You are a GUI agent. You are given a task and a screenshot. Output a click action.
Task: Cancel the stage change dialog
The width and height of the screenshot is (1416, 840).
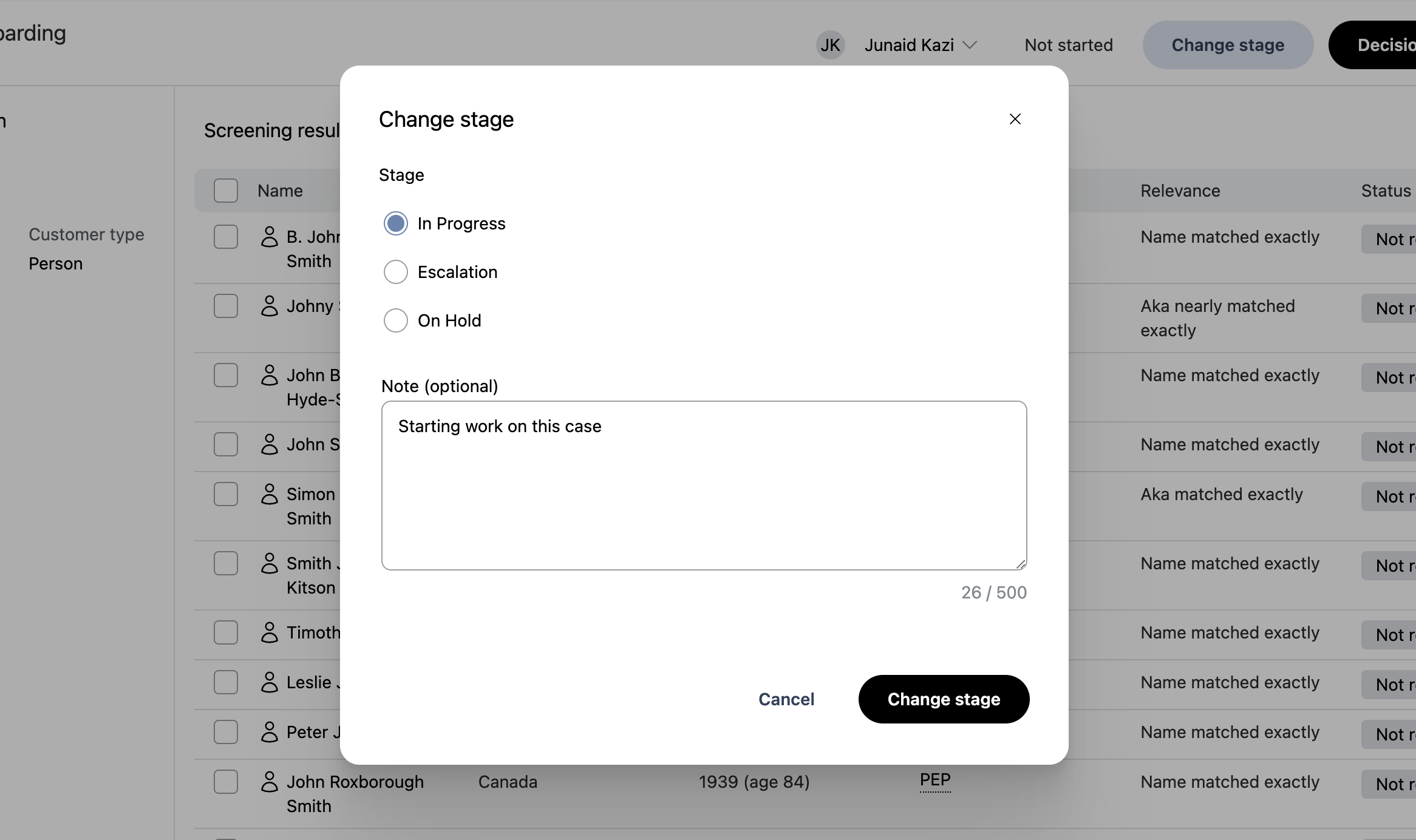coord(786,699)
